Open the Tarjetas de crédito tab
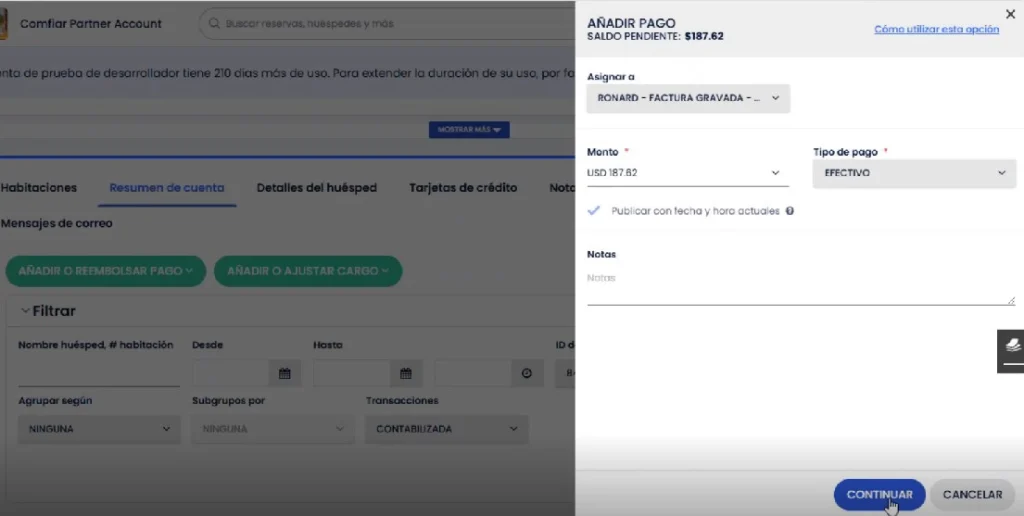 coord(463,188)
